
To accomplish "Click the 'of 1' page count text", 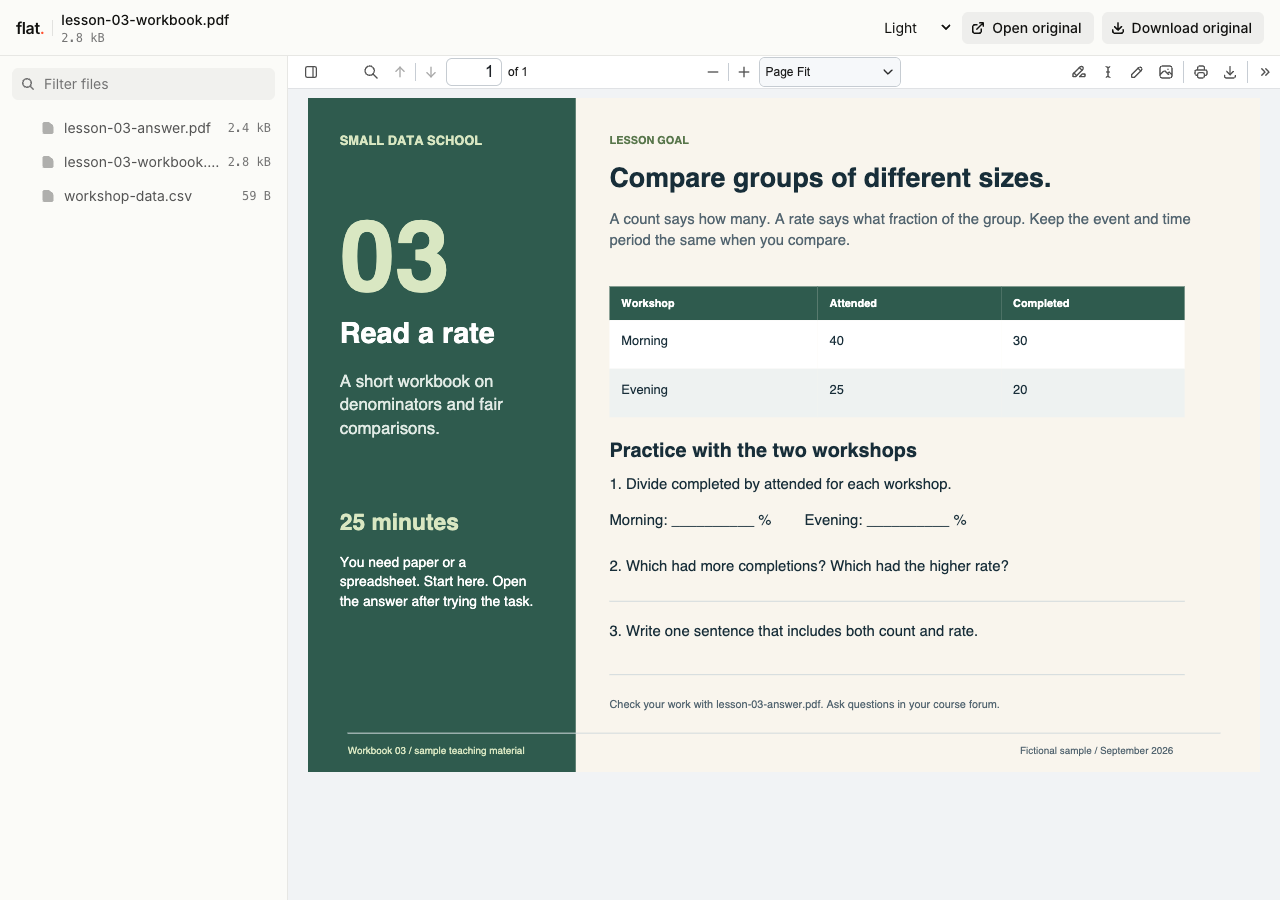I will [x=518, y=72].
